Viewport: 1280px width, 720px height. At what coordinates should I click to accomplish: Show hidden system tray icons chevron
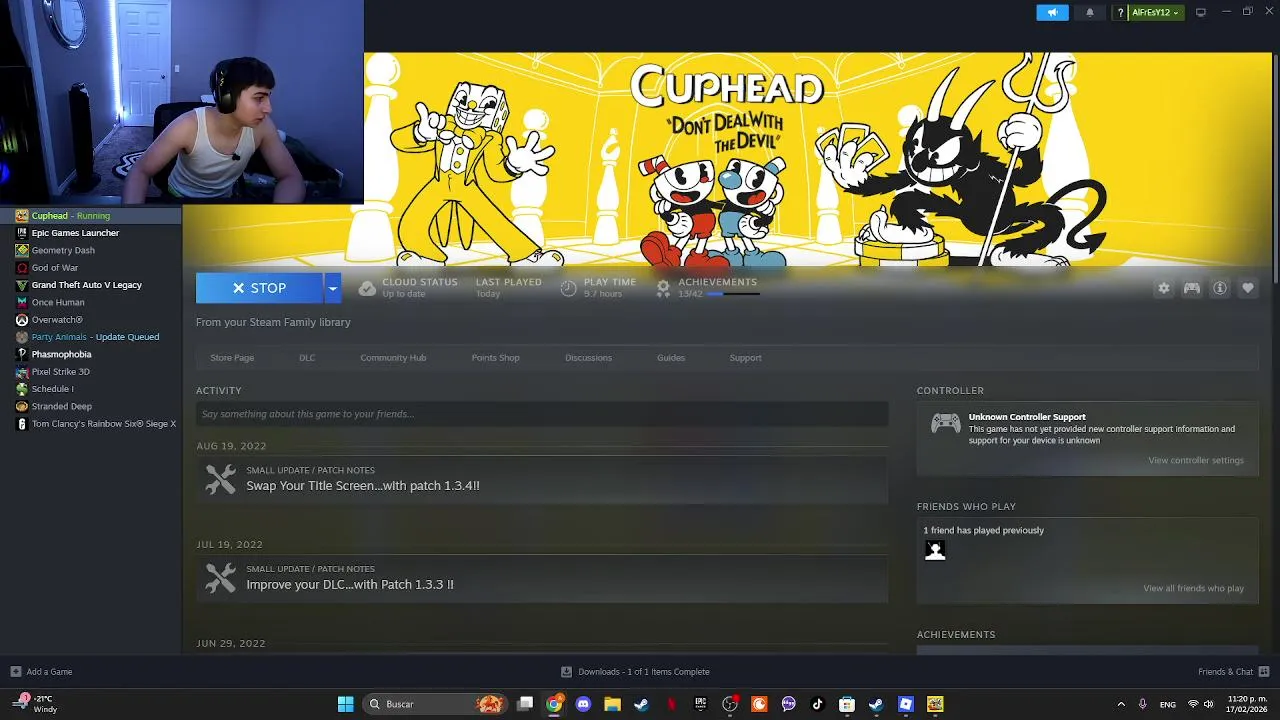click(1120, 704)
